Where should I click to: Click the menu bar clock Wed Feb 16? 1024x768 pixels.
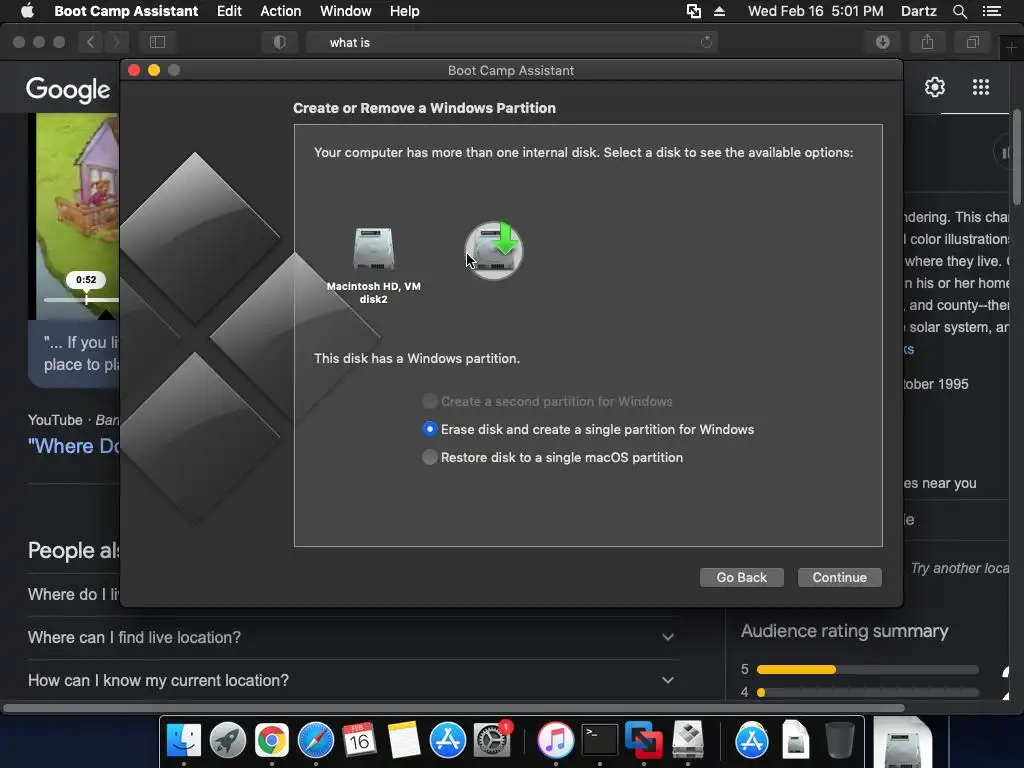tap(816, 11)
